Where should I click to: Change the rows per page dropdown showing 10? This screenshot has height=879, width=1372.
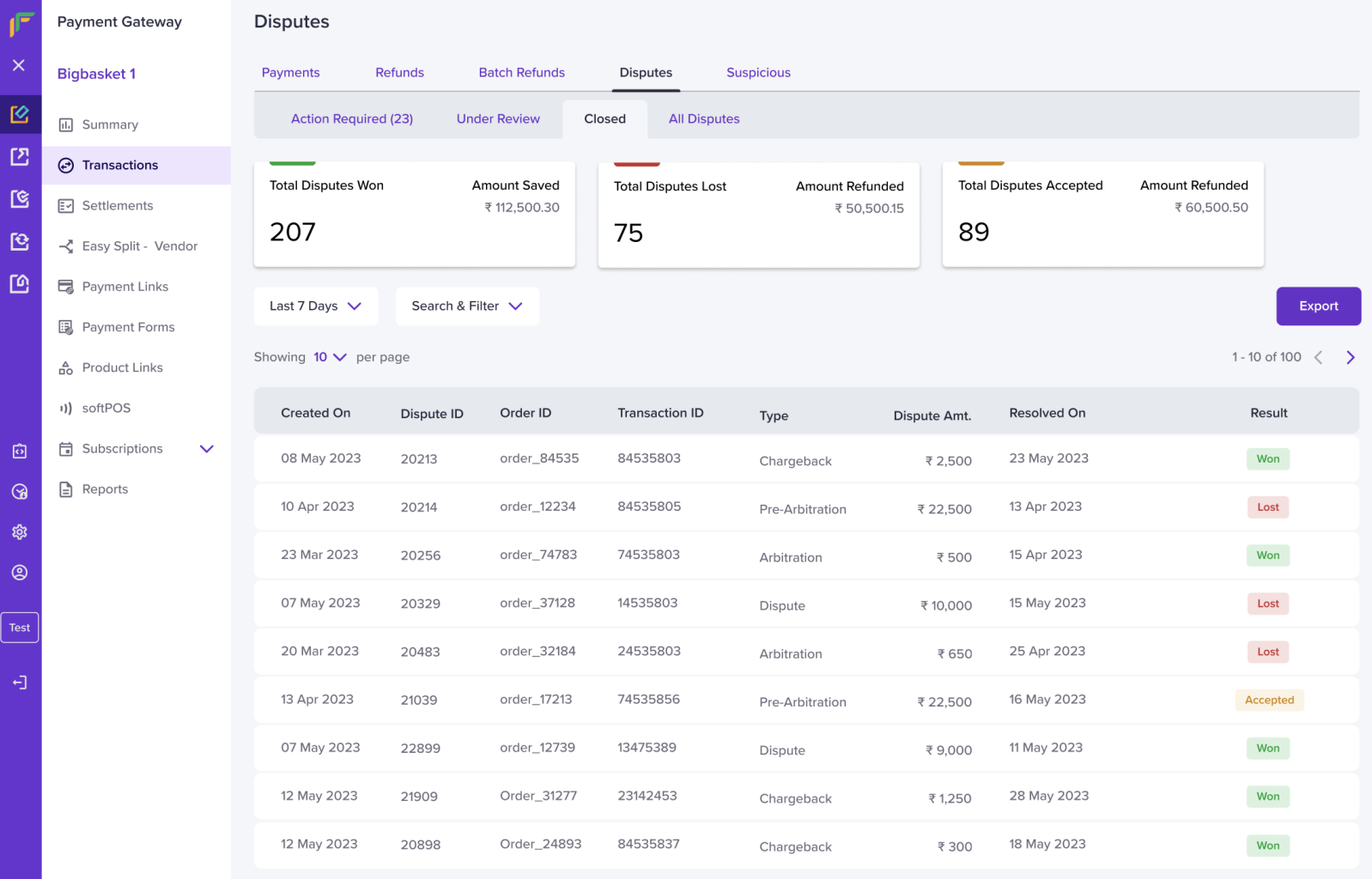[330, 357]
